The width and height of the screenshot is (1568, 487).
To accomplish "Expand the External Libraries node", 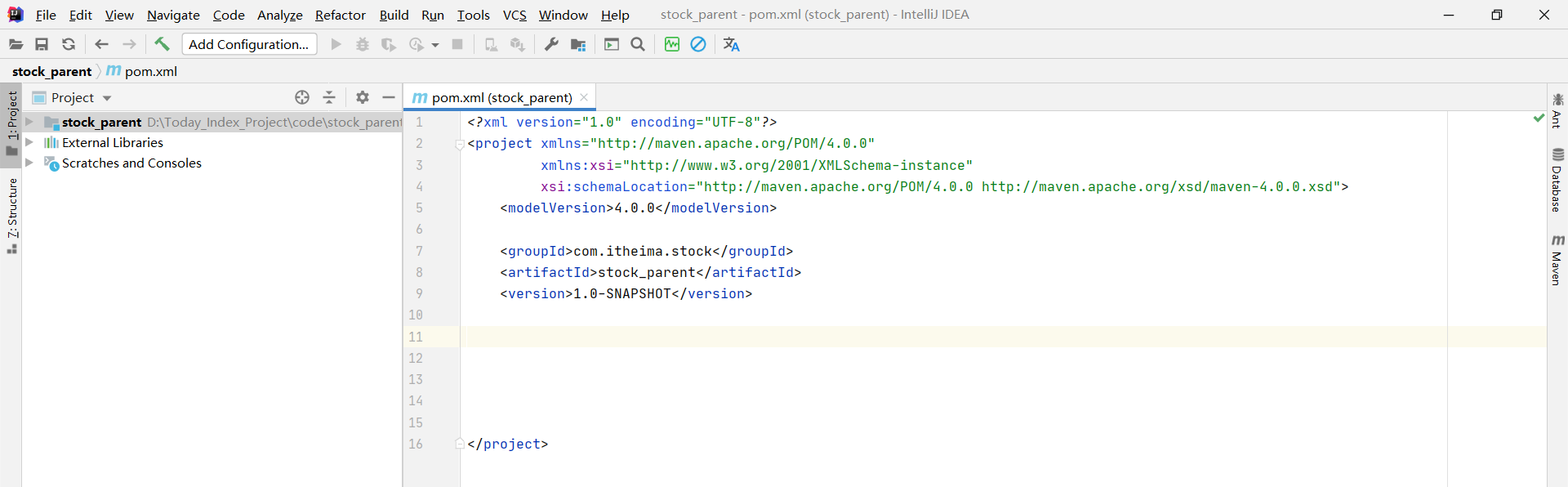I will (29, 142).
